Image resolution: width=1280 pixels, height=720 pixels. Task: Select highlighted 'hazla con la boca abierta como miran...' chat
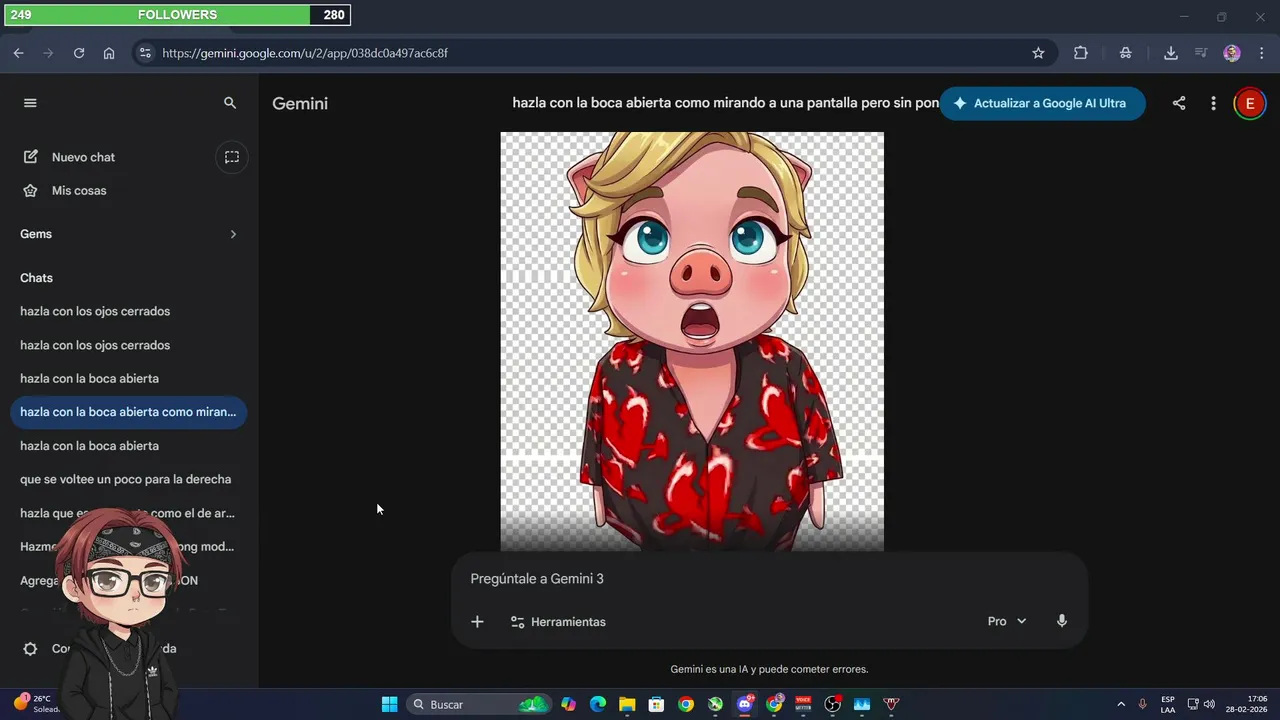pyautogui.click(x=128, y=412)
